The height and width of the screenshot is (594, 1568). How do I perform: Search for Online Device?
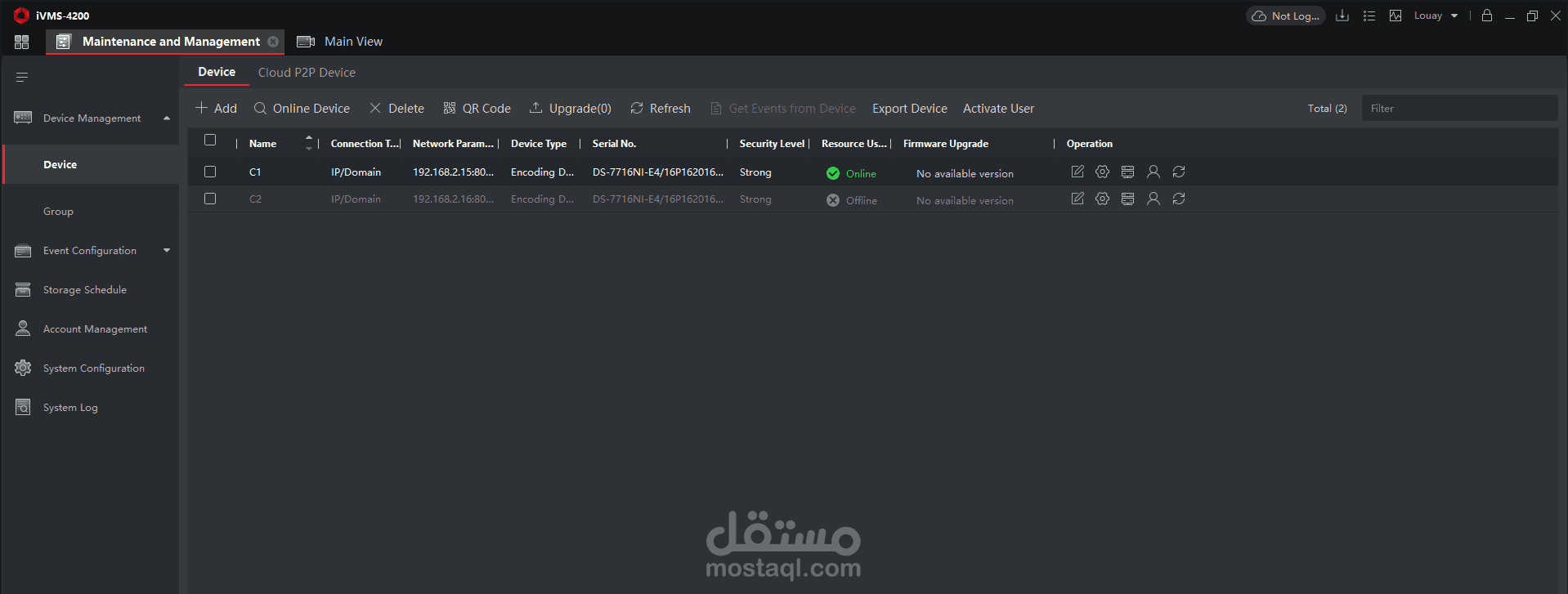point(302,108)
